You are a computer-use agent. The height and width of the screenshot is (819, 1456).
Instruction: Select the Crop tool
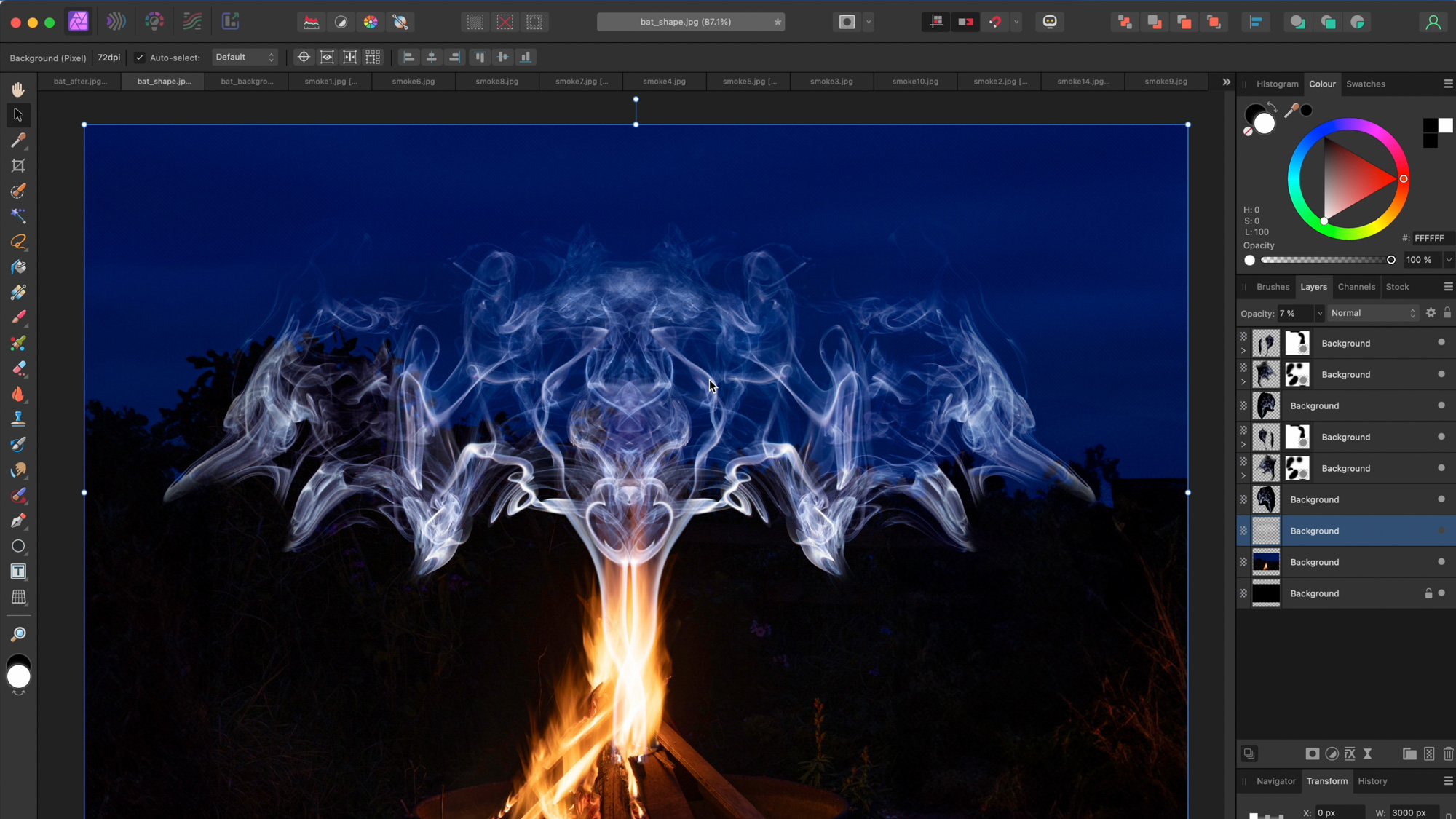pyautogui.click(x=18, y=166)
